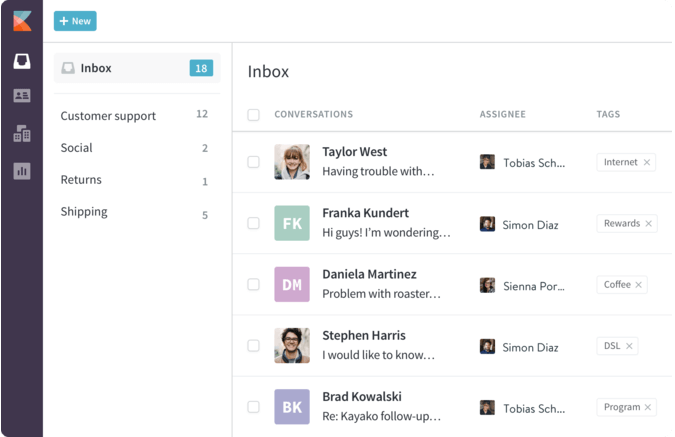
Task: Open the inbox icon in sidebar
Action: (x=21, y=62)
